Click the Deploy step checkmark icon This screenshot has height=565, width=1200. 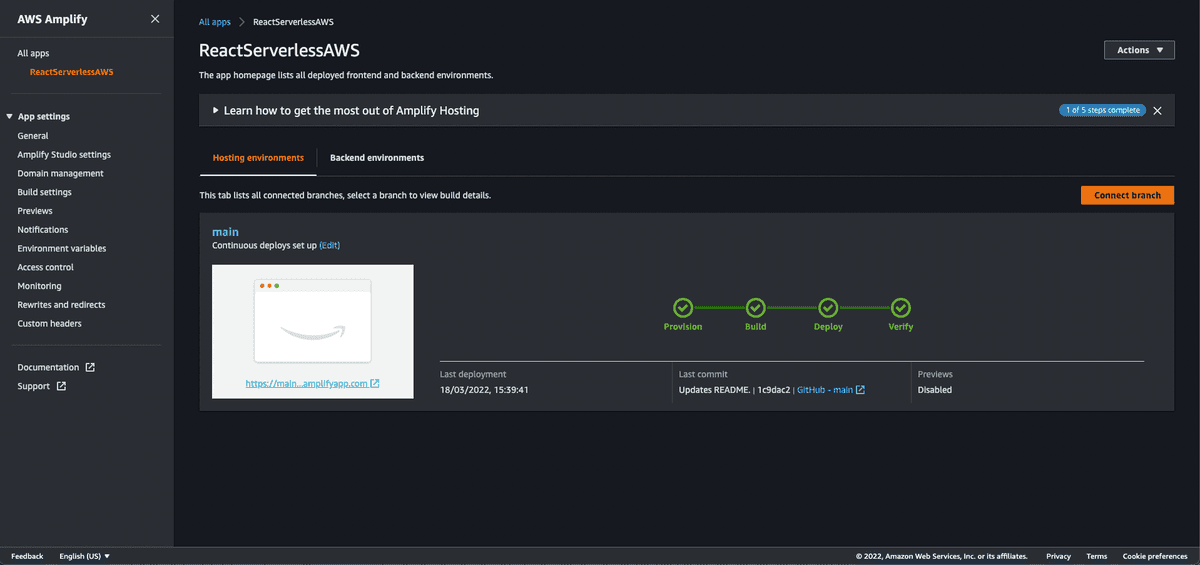click(828, 308)
